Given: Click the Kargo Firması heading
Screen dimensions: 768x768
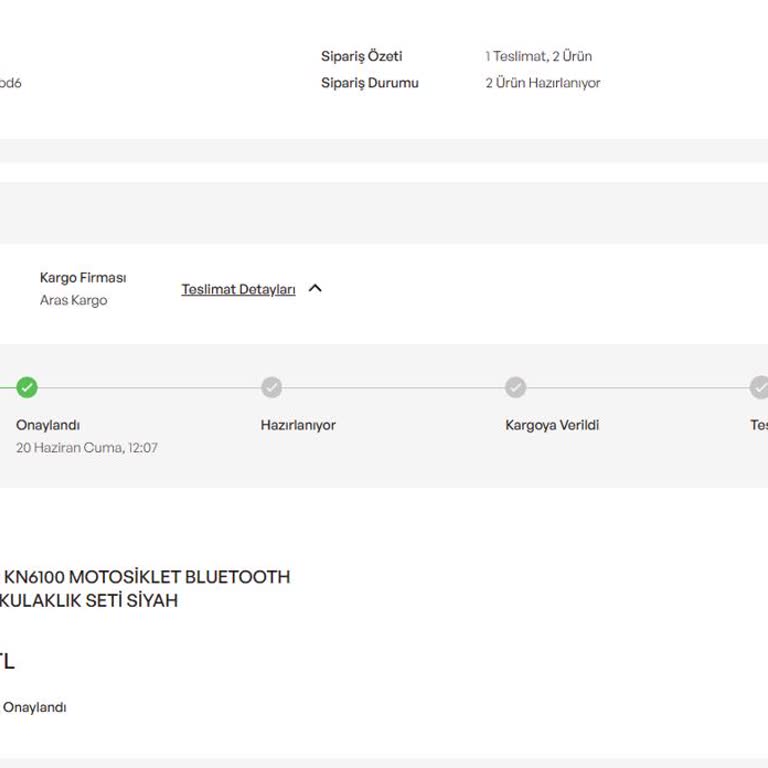Looking at the screenshot, I should click(83, 278).
